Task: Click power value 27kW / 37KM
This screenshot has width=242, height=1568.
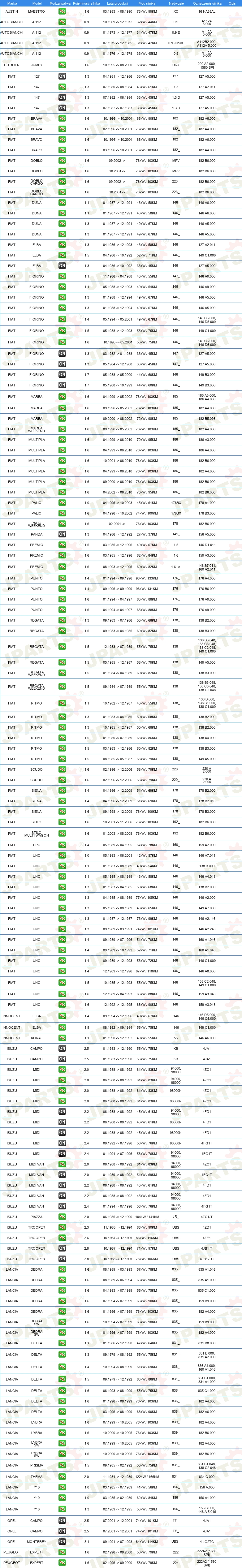Action: 146,534
